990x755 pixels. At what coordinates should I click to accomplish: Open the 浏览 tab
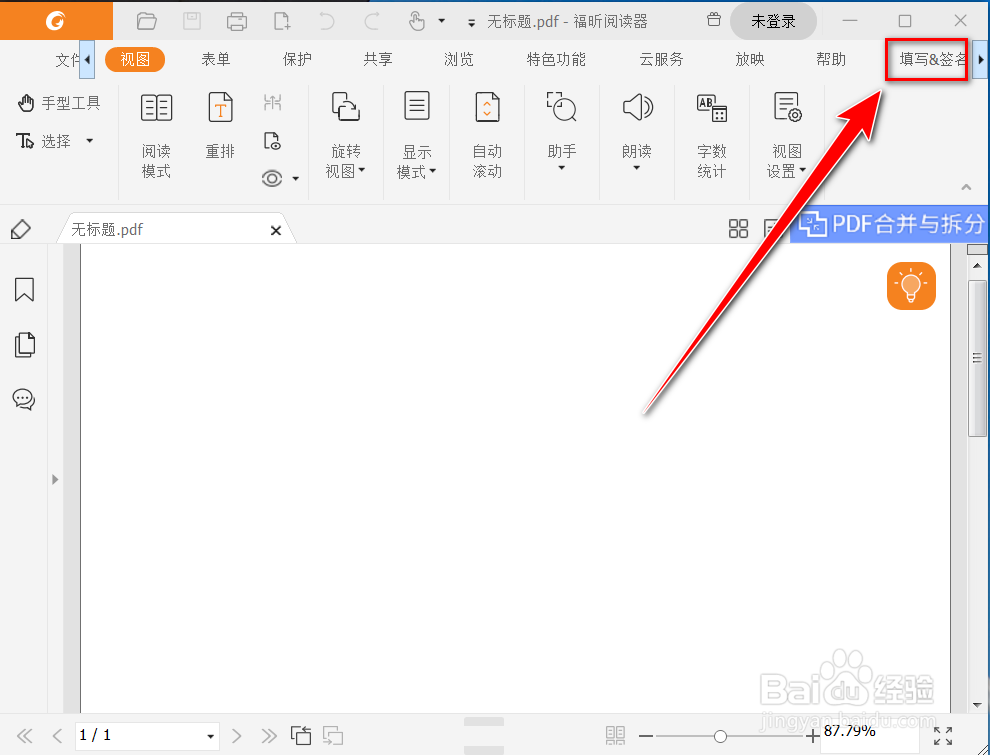458,59
